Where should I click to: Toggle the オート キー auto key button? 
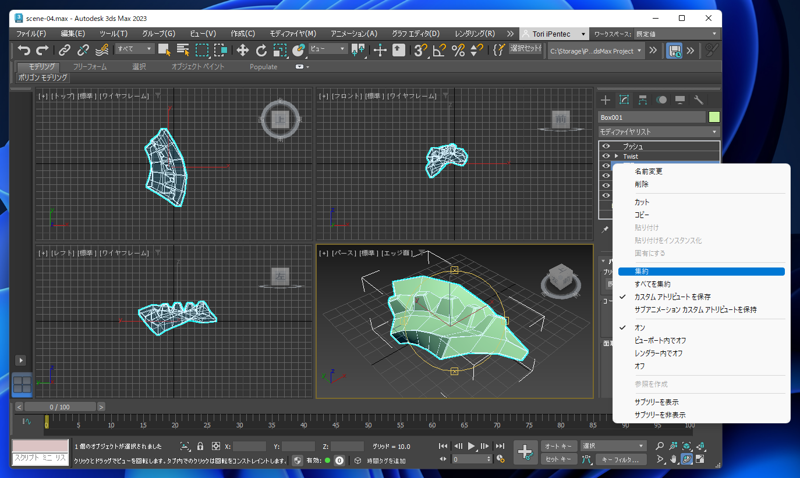coord(559,446)
